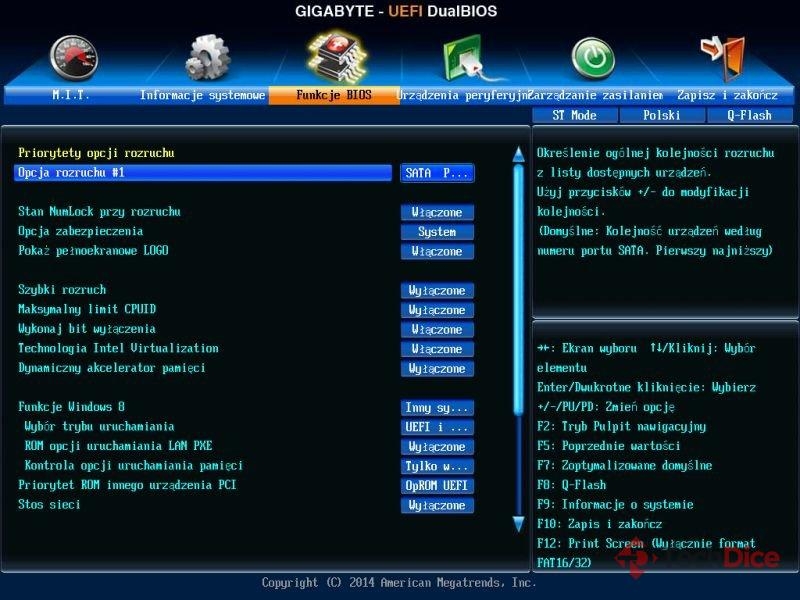Select Technologia Intel Virtualization label
Viewport: 800px width, 600px height.
click(118, 348)
